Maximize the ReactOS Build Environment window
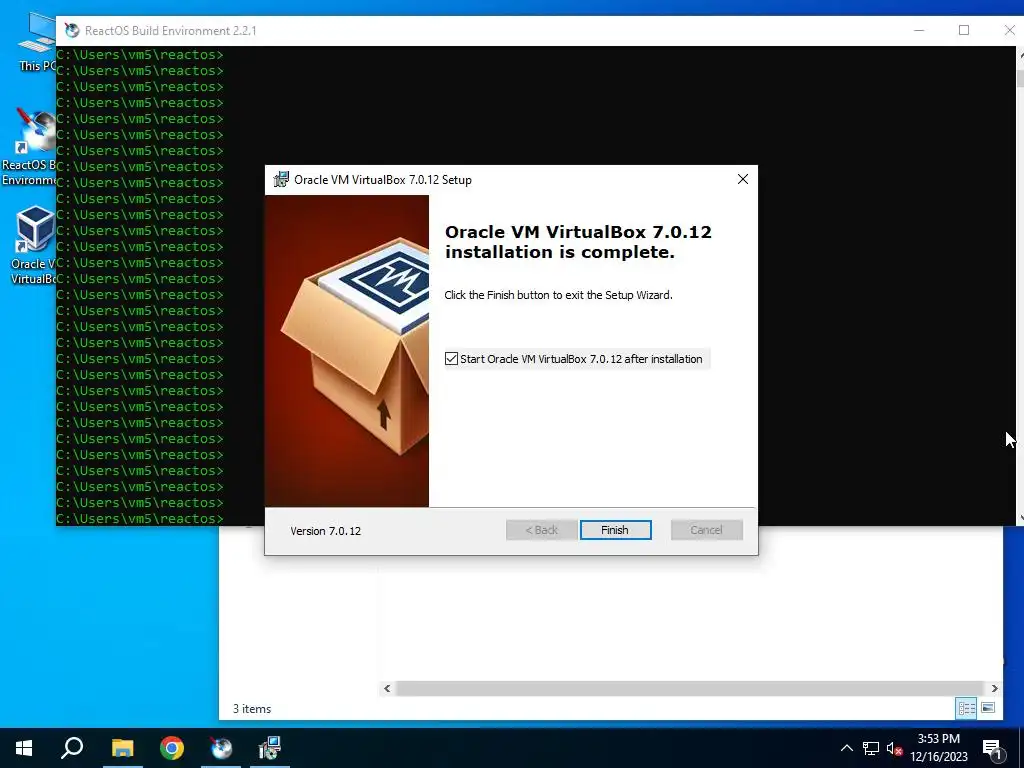This screenshot has height=768, width=1024. point(963,30)
